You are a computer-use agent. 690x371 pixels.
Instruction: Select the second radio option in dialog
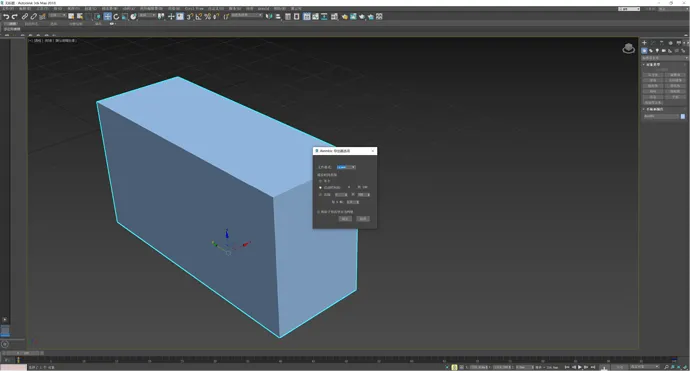[320, 187]
